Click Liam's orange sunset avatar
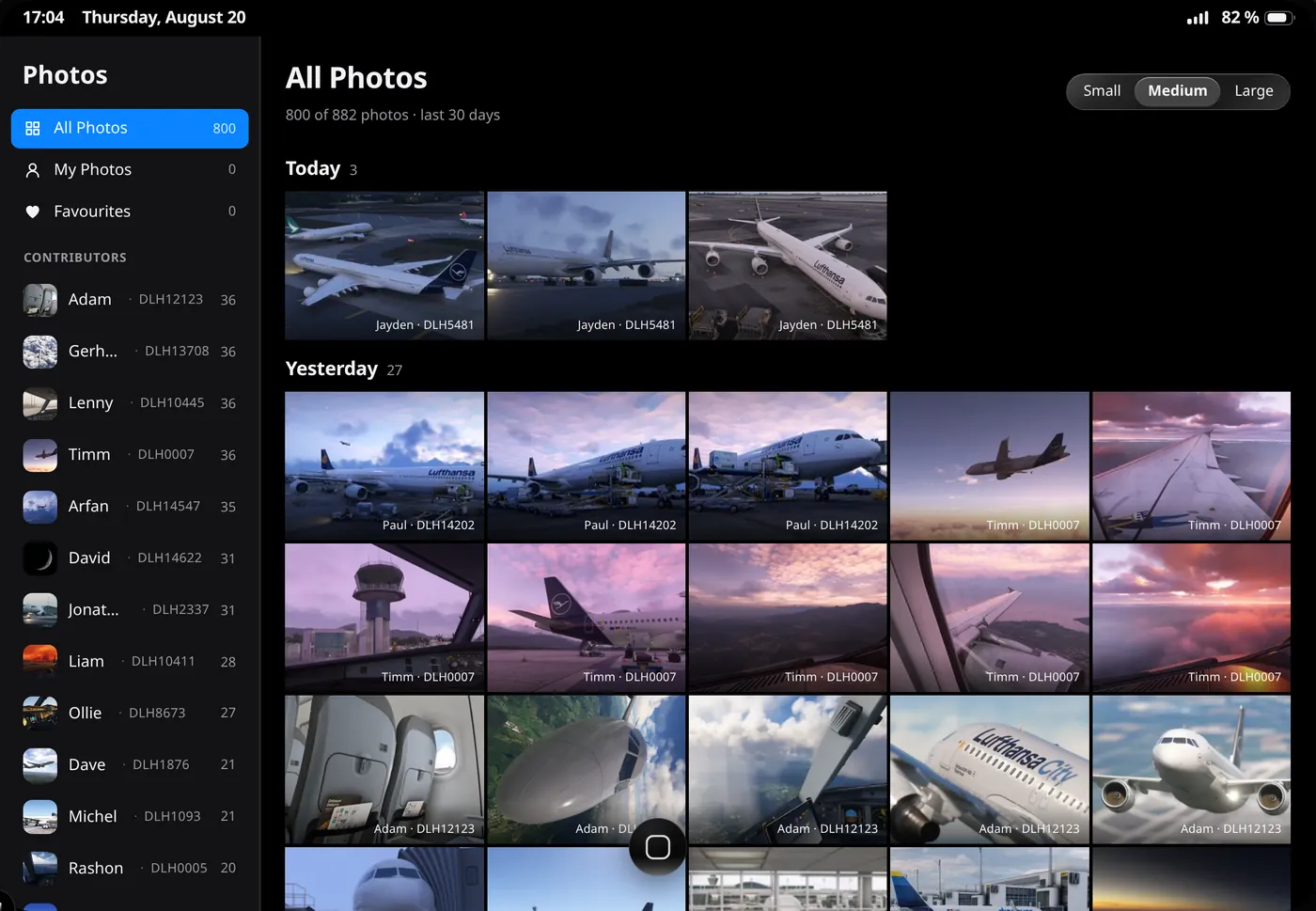Screen dimensions: 1316x911 coord(40,662)
